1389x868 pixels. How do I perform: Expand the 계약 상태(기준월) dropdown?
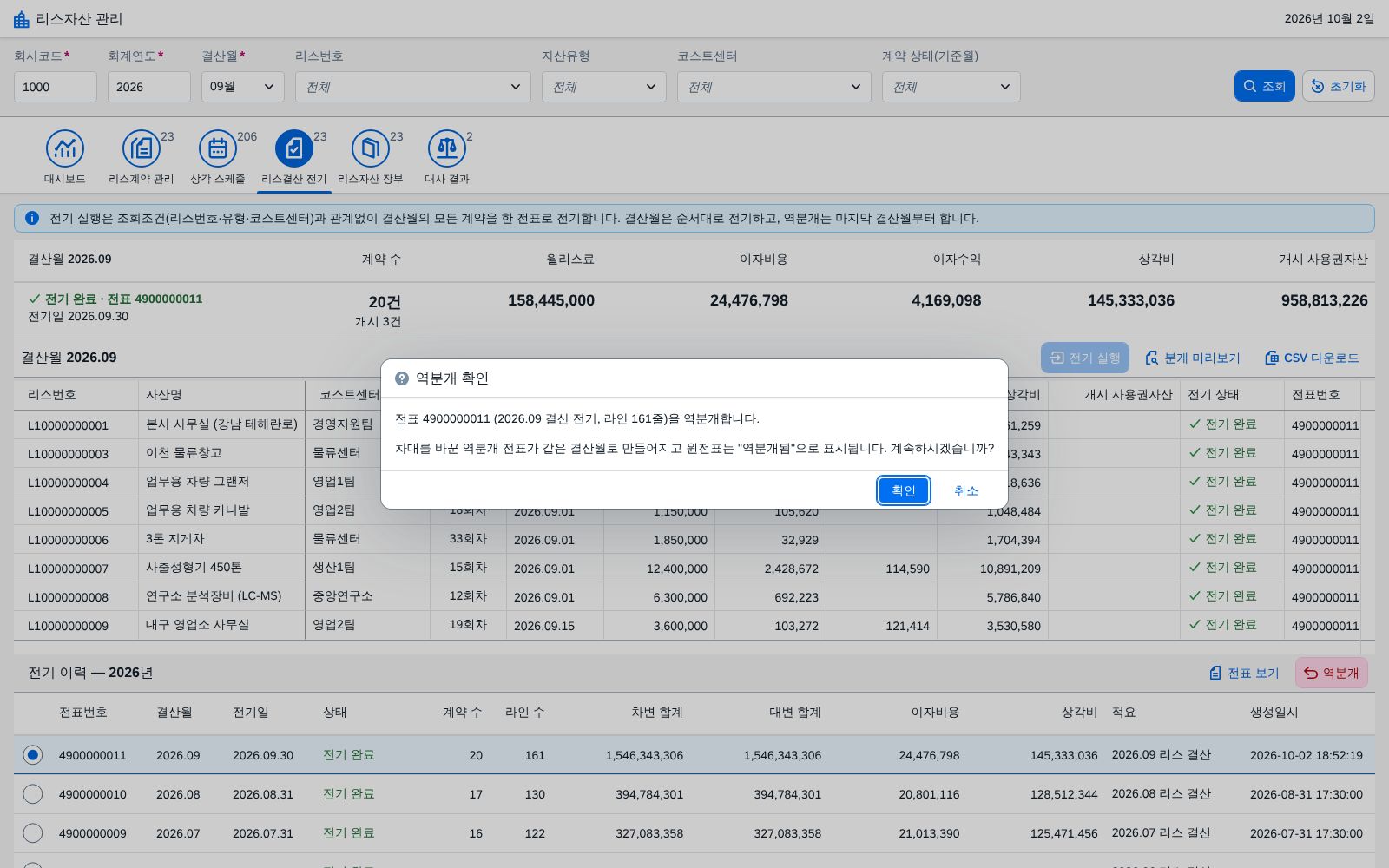(x=951, y=87)
